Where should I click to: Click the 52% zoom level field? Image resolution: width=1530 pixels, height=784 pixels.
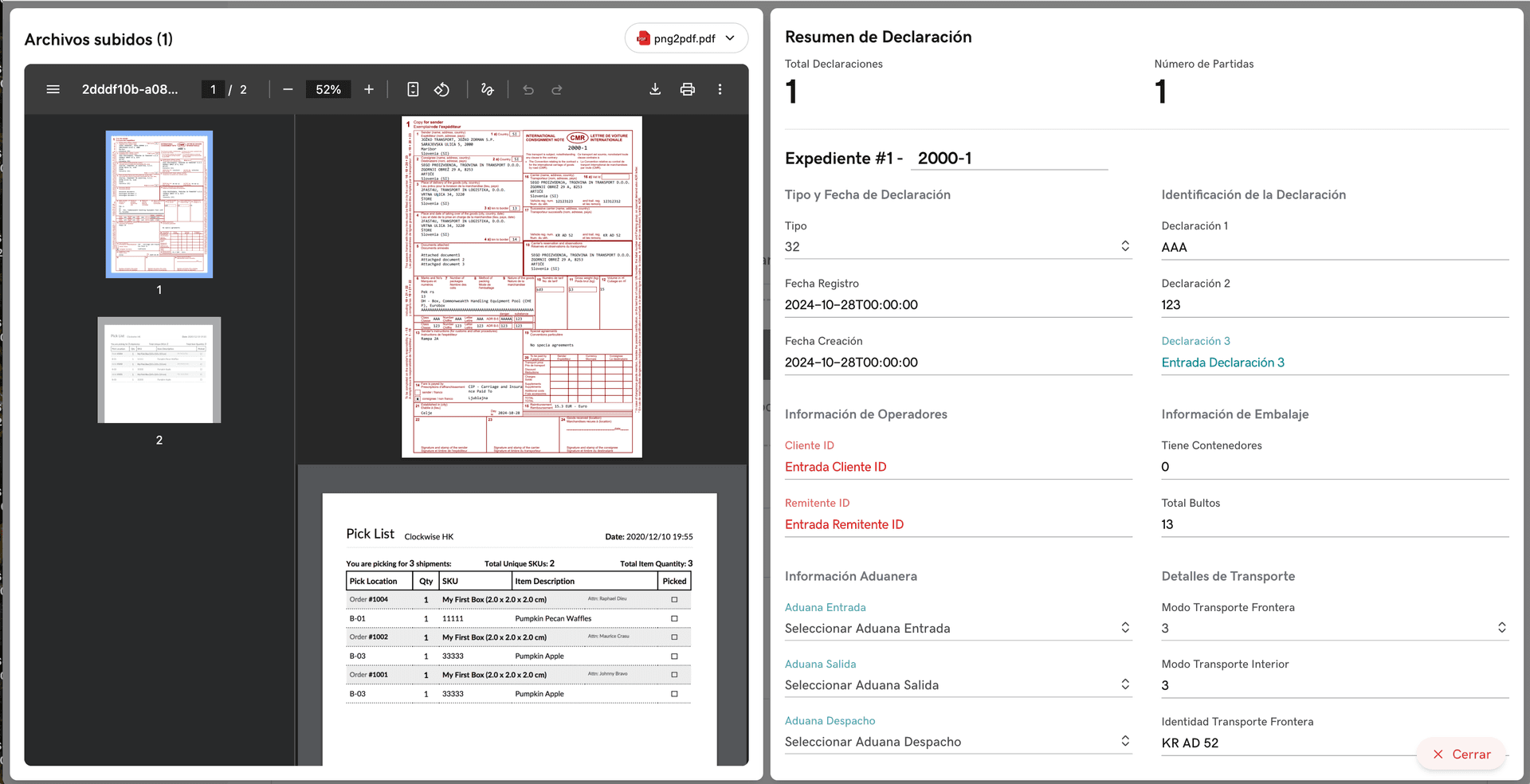point(328,89)
